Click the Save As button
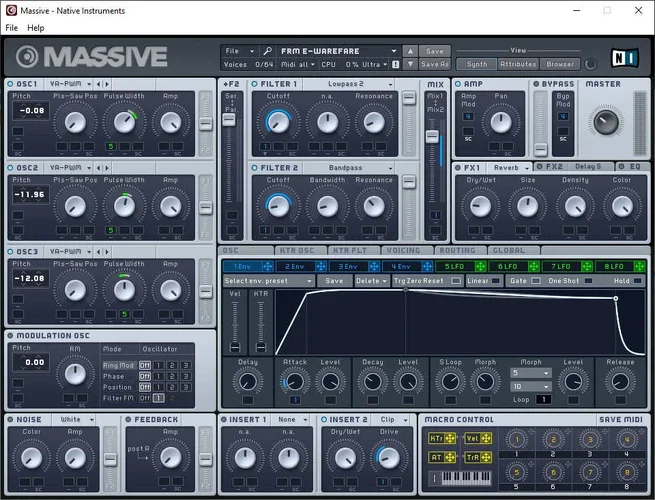The height and width of the screenshot is (500, 655). point(435,64)
